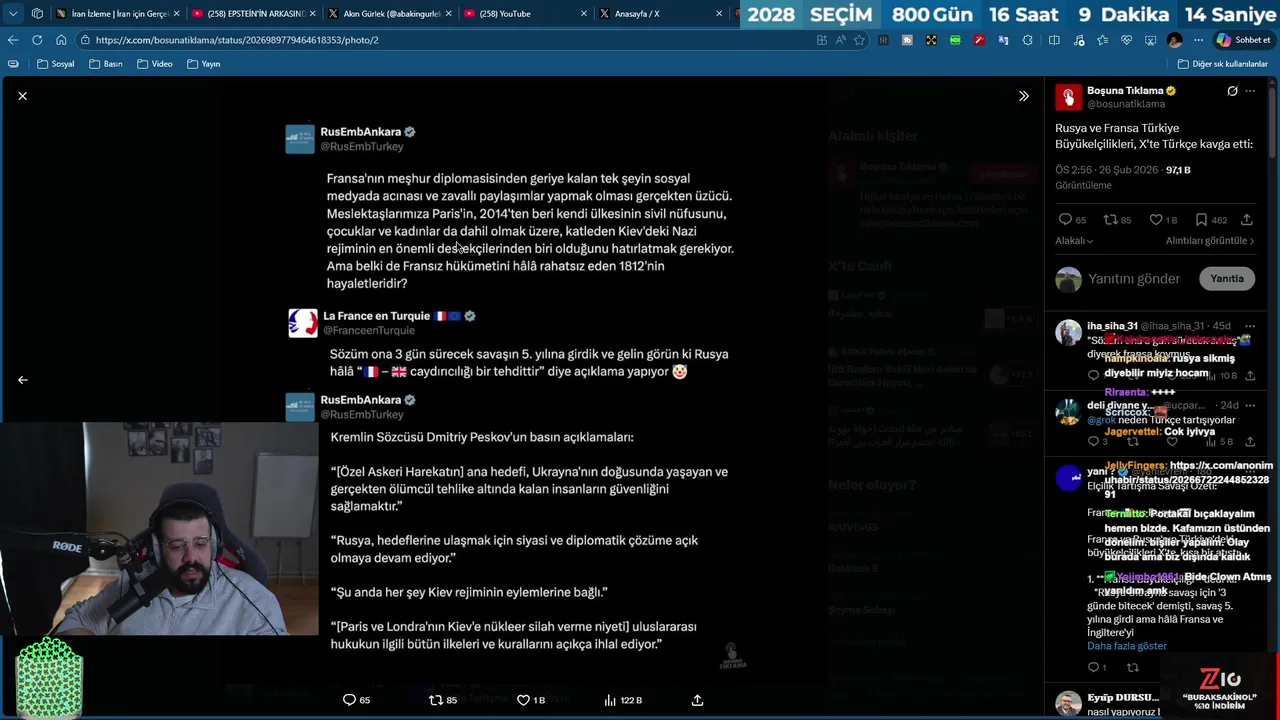This screenshot has width=1280, height=720.
Task: Open the Boşuna Tıklama avatar
Action: (x=1068, y=97)
